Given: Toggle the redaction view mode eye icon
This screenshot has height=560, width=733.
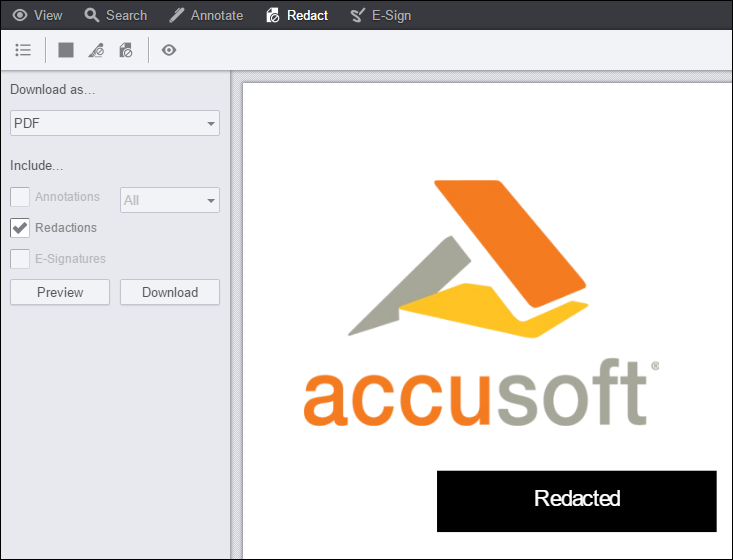Looking at the screenshot, I should [169, 50].
